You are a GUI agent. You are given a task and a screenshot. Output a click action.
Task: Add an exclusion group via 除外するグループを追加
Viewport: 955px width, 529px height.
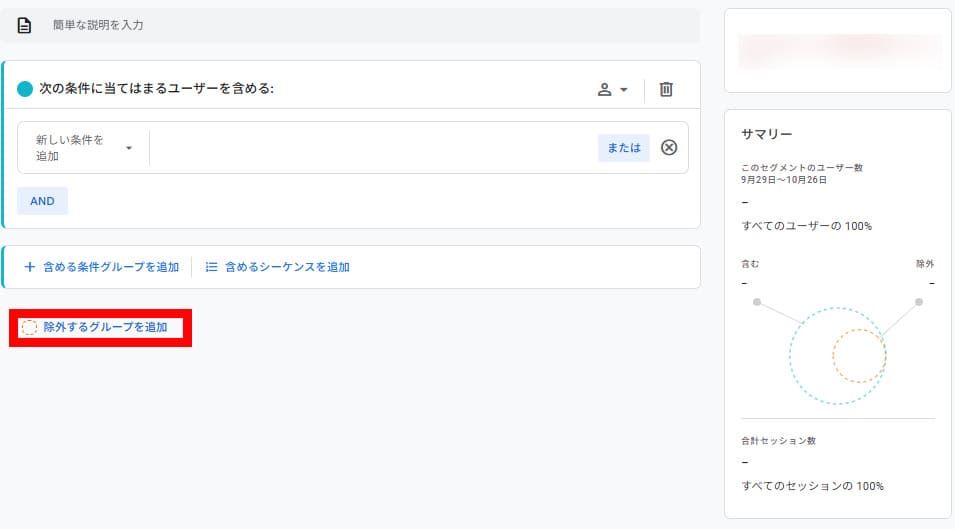coord(105,327)
